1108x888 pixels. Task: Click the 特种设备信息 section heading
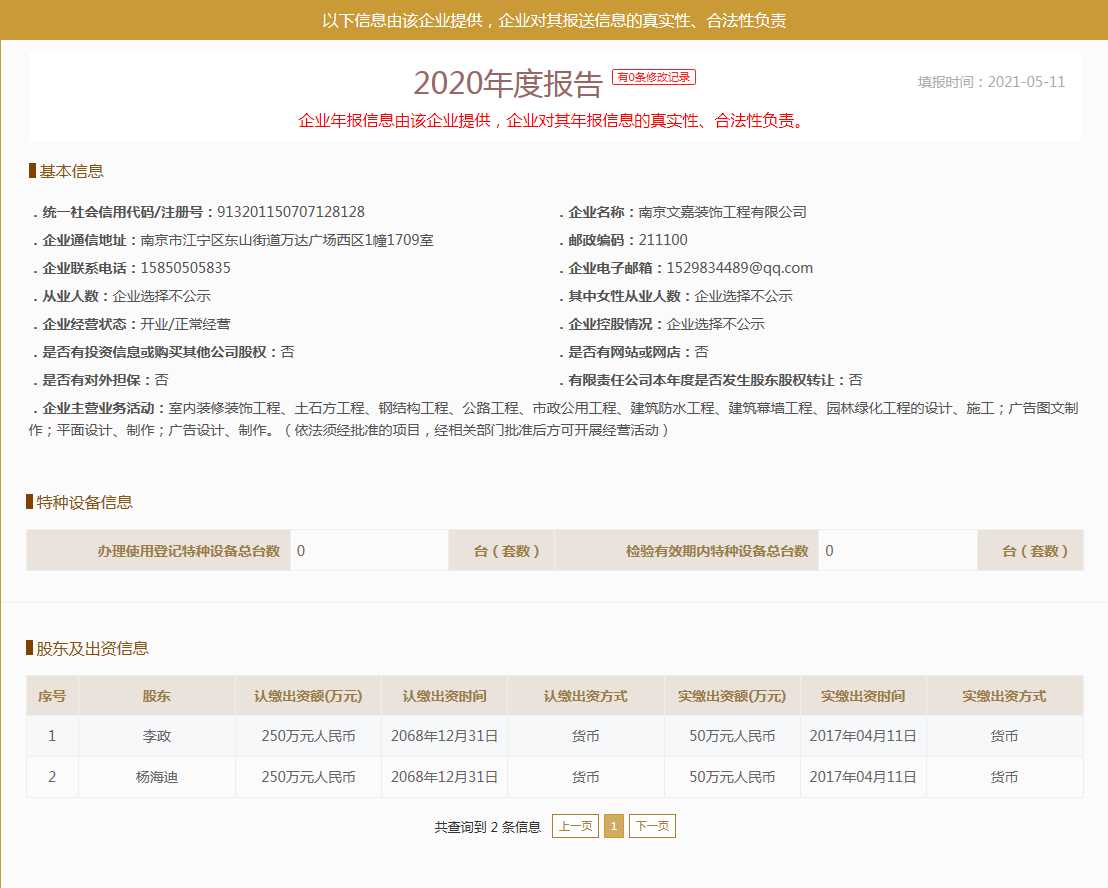coord(85,502)
